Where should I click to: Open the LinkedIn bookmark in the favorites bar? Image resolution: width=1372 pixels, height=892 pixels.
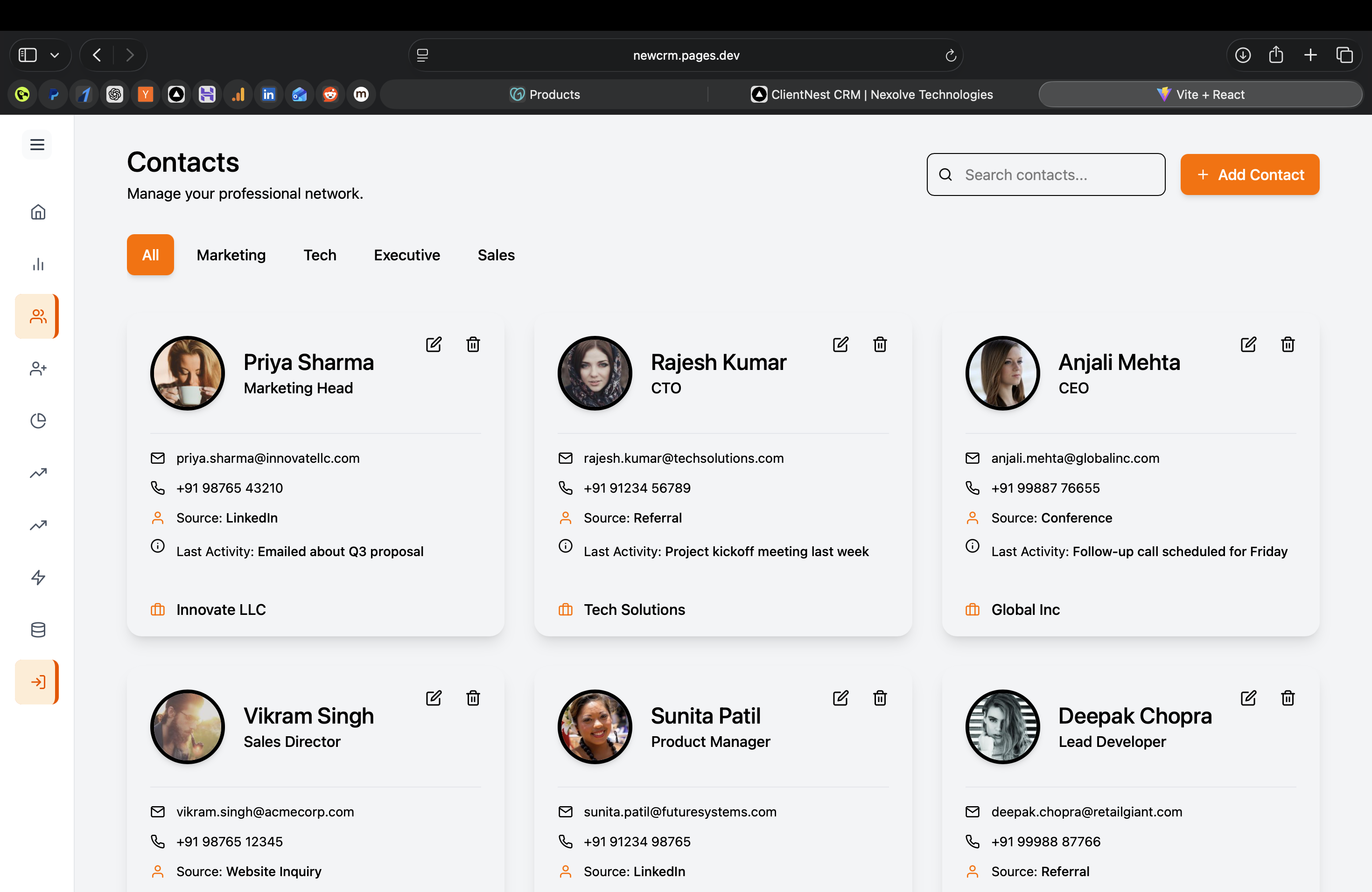click(269, 94)
